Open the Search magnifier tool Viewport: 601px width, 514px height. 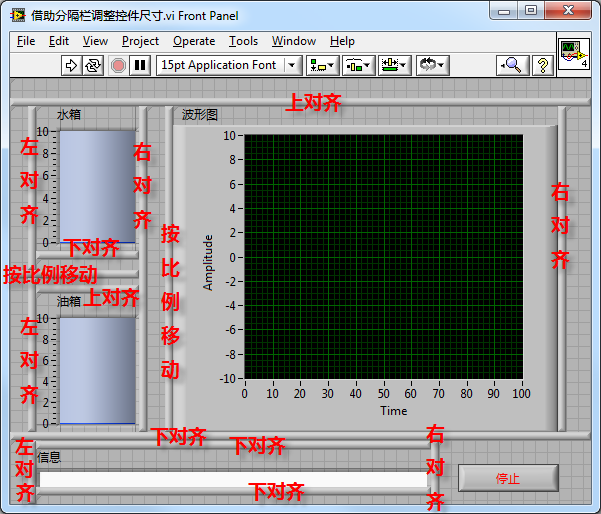coord(511,65)
